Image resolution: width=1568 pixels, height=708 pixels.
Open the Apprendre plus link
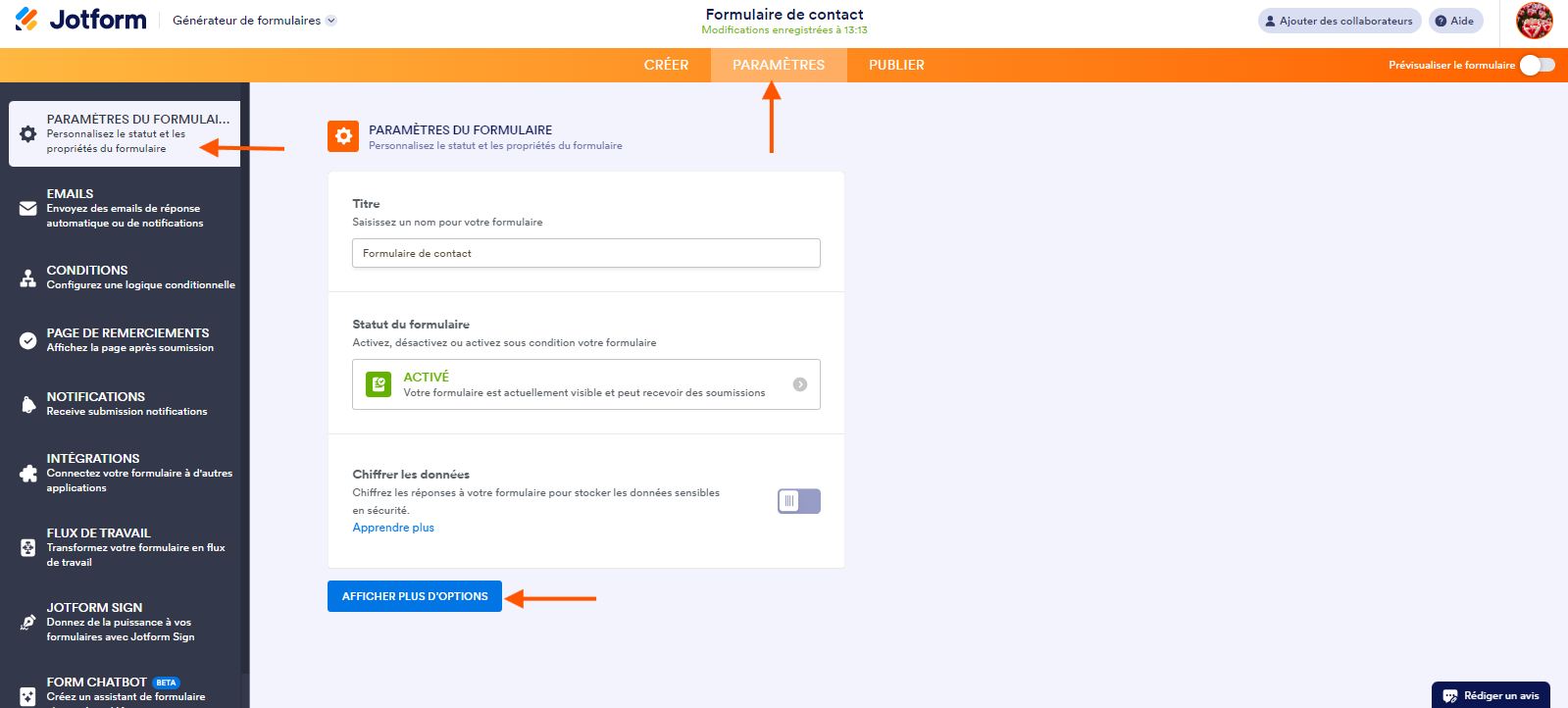[393, 528]
